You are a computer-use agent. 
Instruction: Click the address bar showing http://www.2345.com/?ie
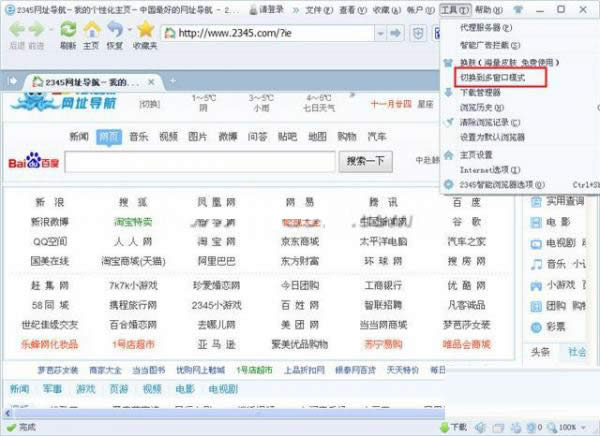(x=267, y=33)
